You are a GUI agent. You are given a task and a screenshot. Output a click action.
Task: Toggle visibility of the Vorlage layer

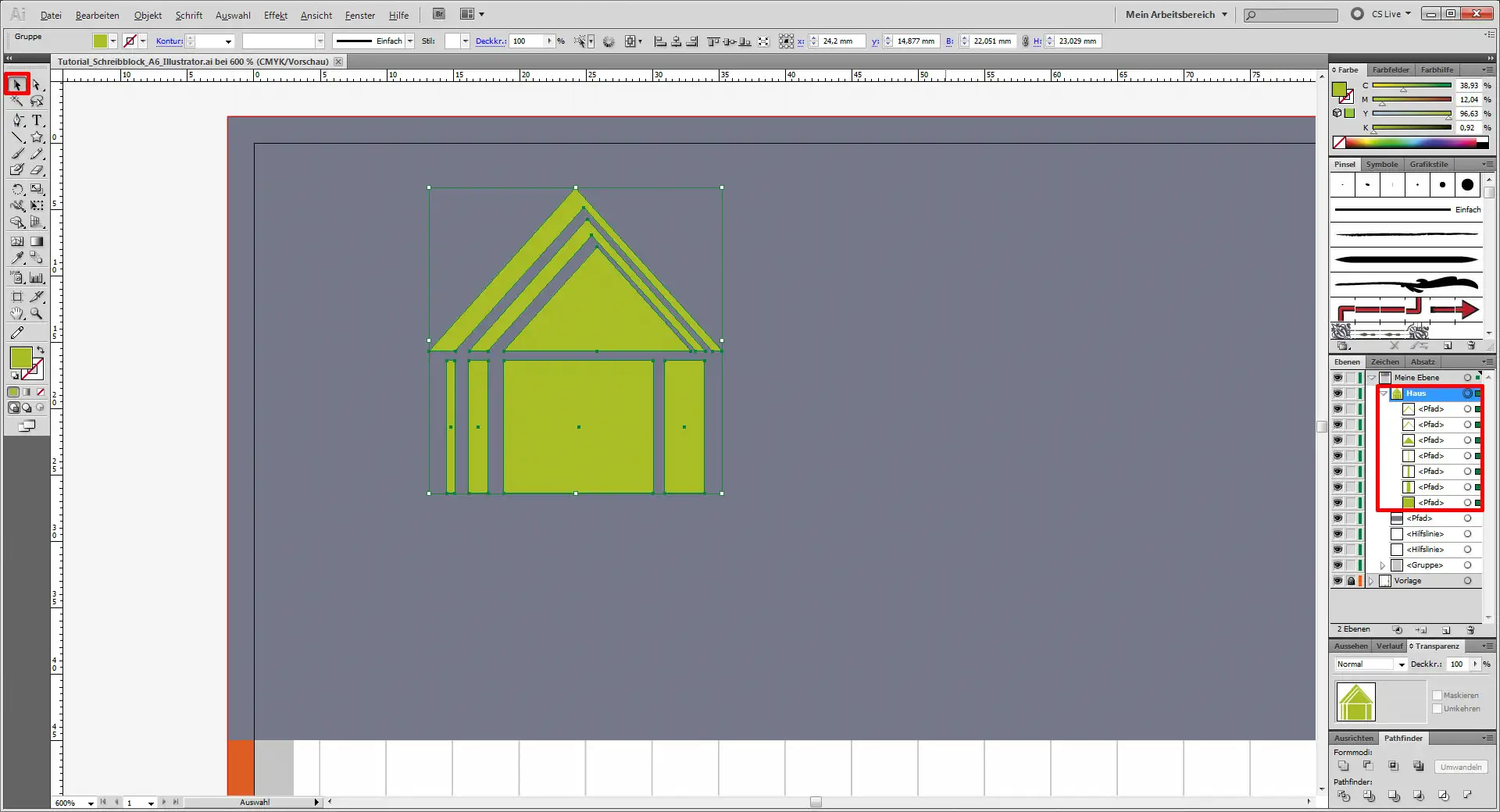1337,580
